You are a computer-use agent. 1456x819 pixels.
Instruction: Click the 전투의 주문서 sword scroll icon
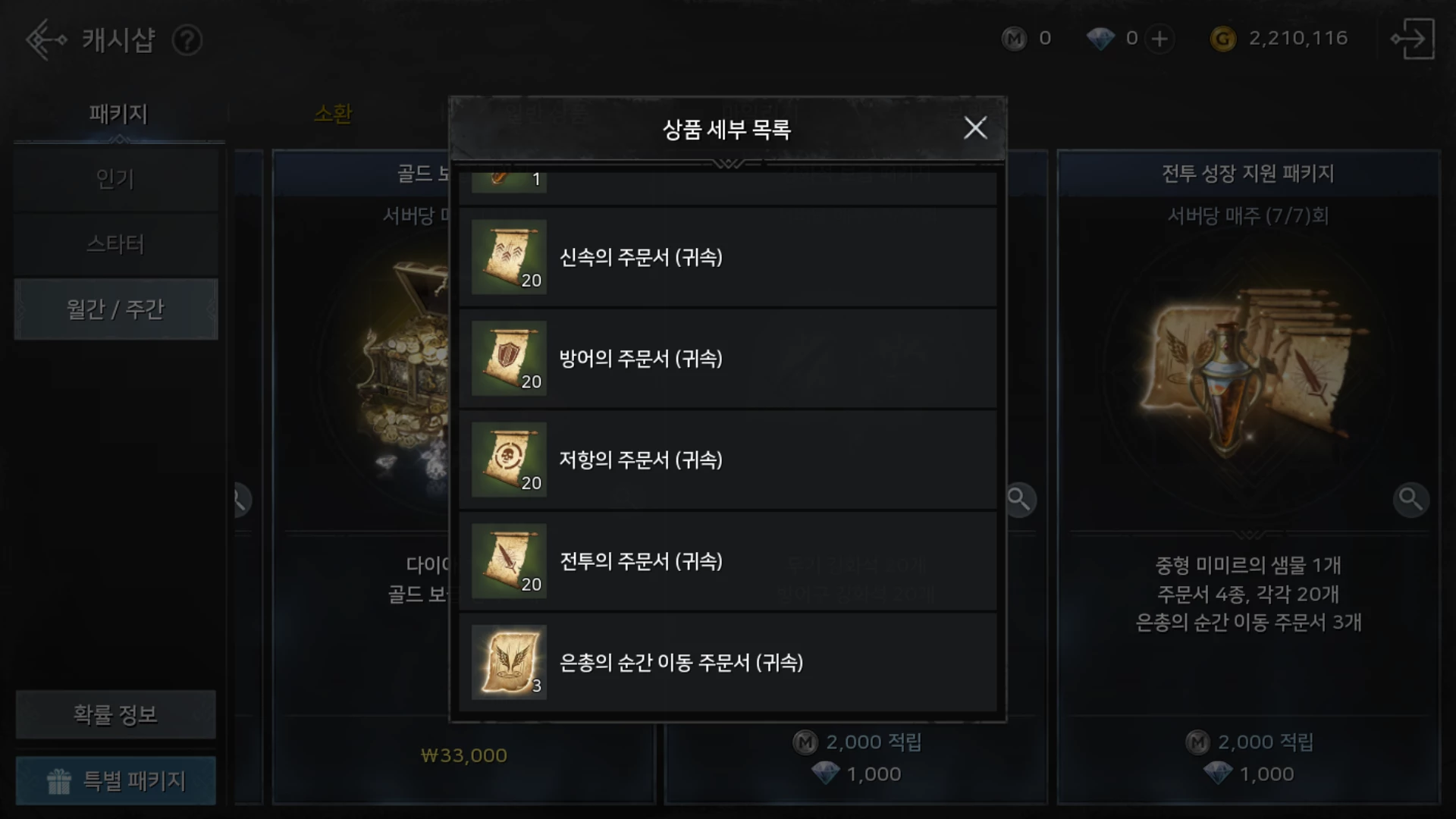tap(509, 561)
